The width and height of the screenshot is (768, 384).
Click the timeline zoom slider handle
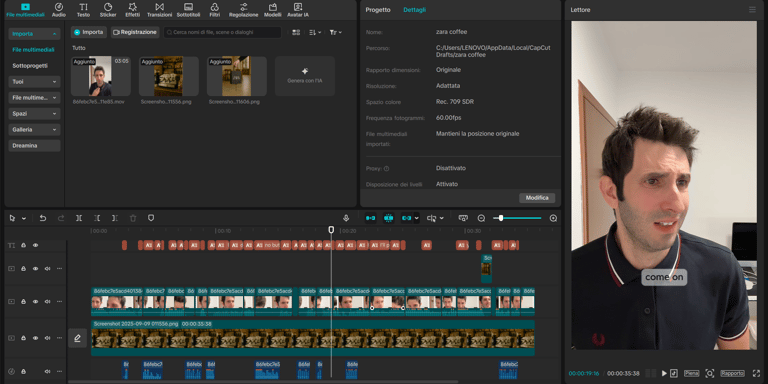pos(501,218)
